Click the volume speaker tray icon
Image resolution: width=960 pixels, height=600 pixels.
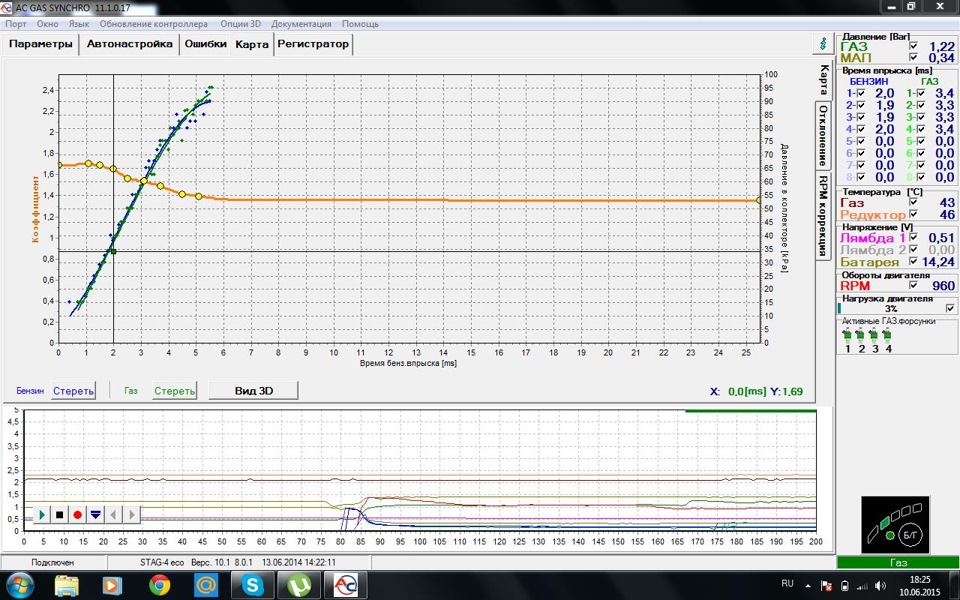pos(880,586)
